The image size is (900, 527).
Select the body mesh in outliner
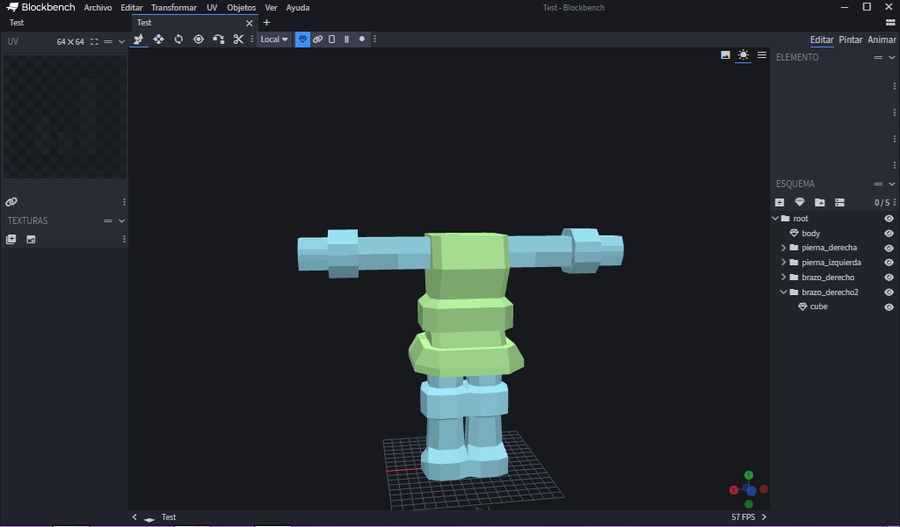click(x=810, y=233)
